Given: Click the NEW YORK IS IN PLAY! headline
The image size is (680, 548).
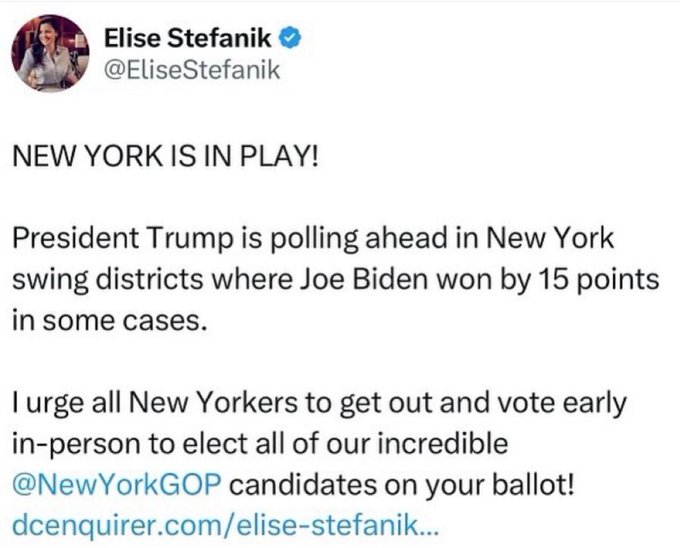Looking at the screenshot, I should [162, 162].
